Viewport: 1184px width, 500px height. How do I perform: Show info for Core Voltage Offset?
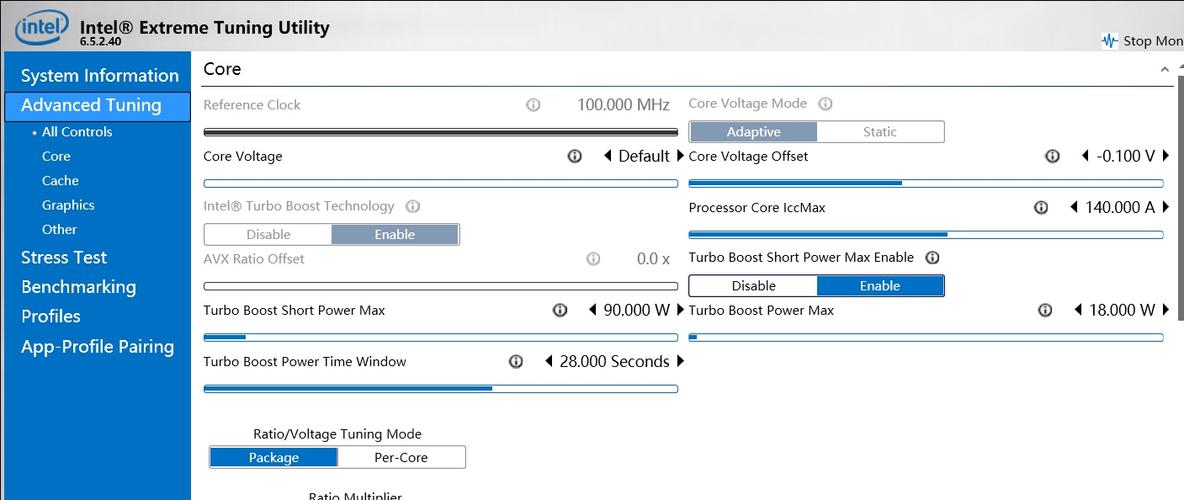click(x=1052, y=156)
